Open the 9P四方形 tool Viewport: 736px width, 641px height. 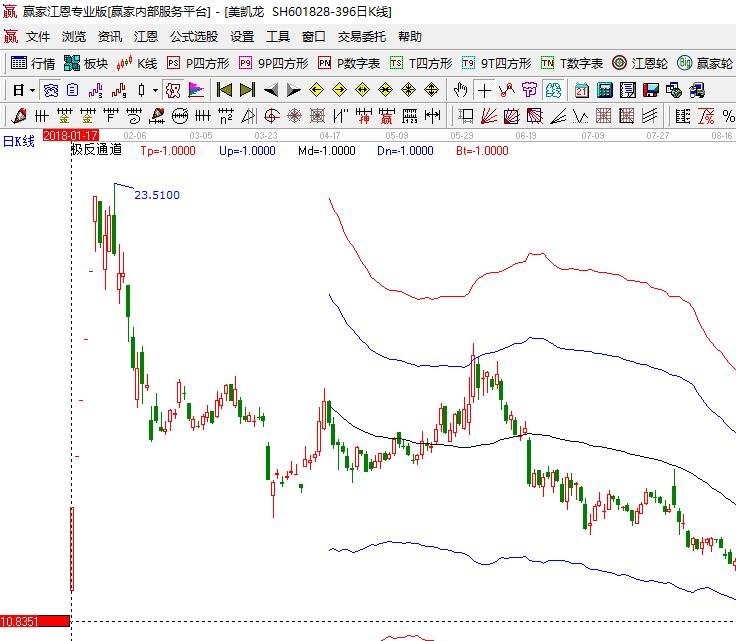pos(274,63)
